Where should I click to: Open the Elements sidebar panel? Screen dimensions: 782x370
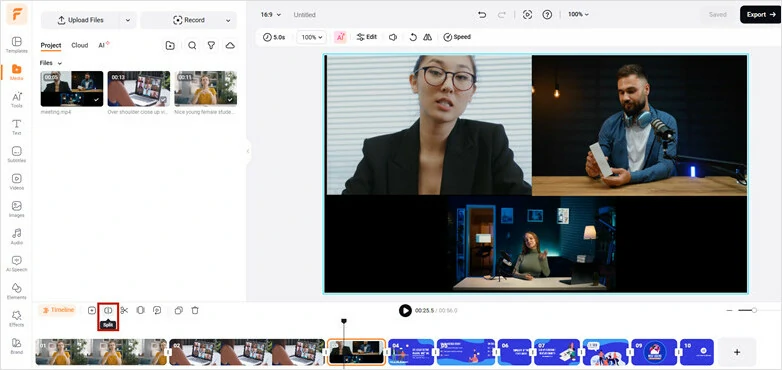tap(16, 291)
